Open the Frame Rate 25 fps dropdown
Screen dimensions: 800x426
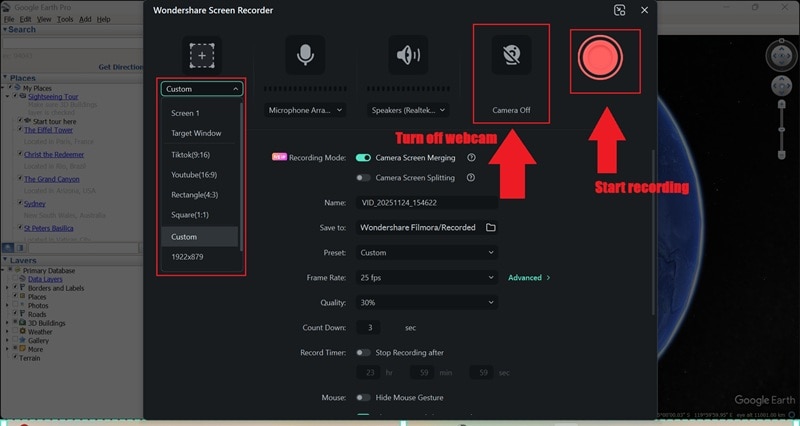[x=427, y=278]
